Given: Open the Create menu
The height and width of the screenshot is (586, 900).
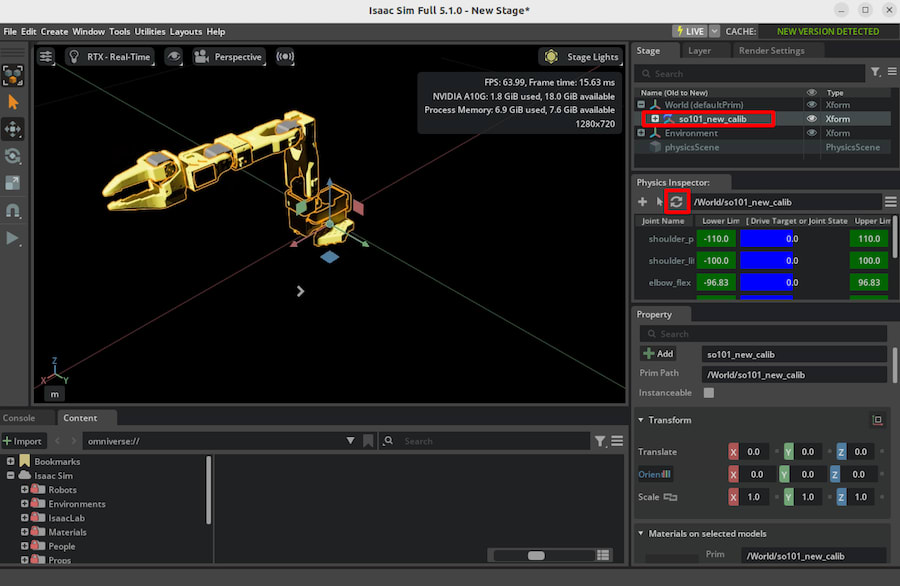Looking at the screenshot, I should pos(54,32).
